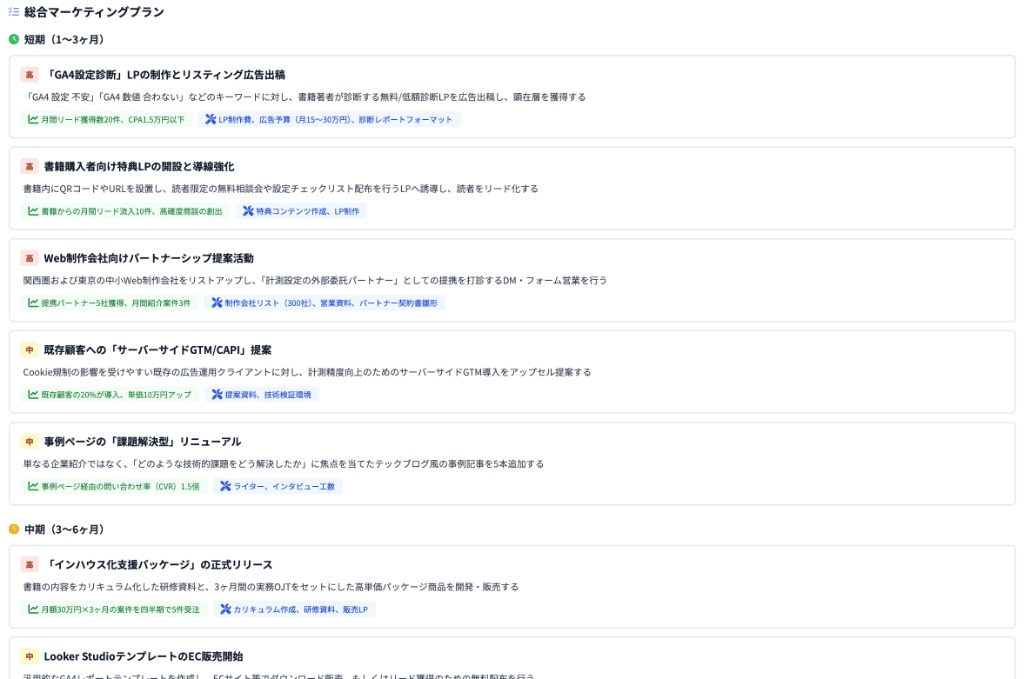Select the green clock icon beside 短期（1〜3ヶ月）

(14, 40)
